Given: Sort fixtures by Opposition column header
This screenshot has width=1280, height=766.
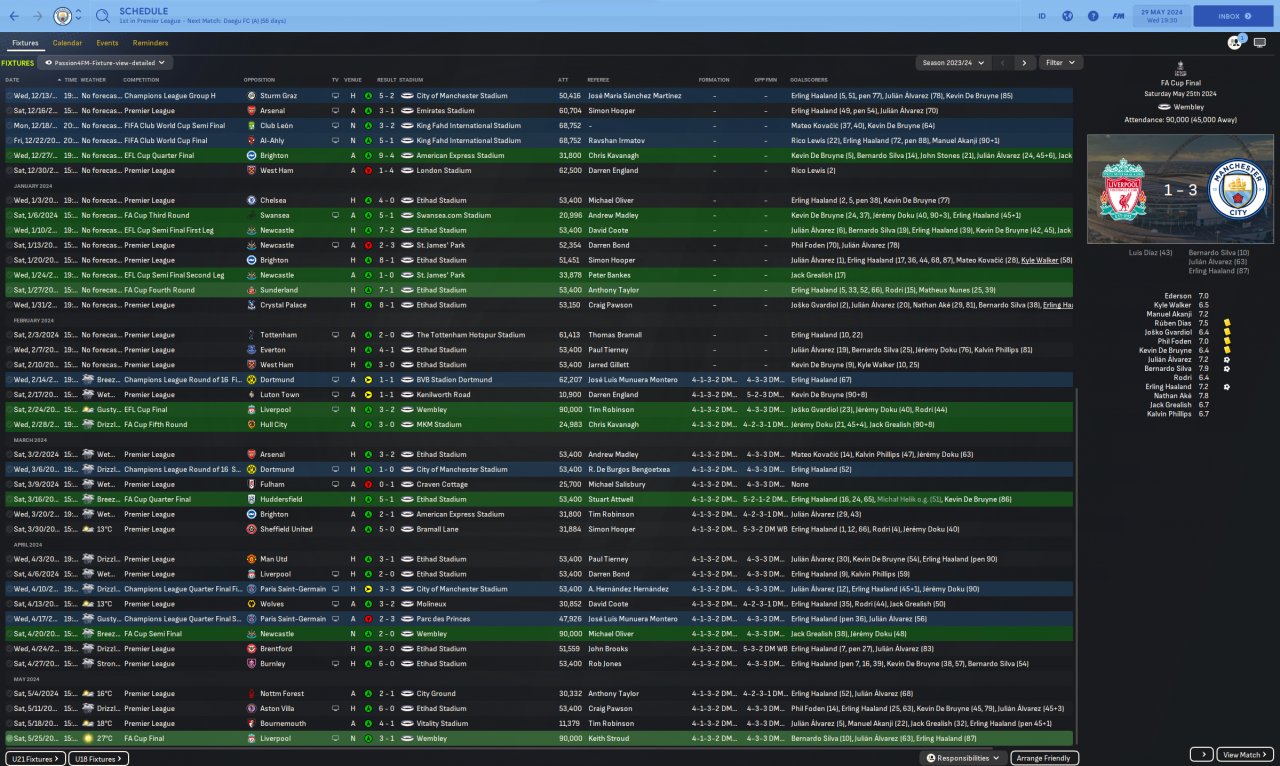Looking at the screenshot, I should pyautogui.click(x=259, y=79).
